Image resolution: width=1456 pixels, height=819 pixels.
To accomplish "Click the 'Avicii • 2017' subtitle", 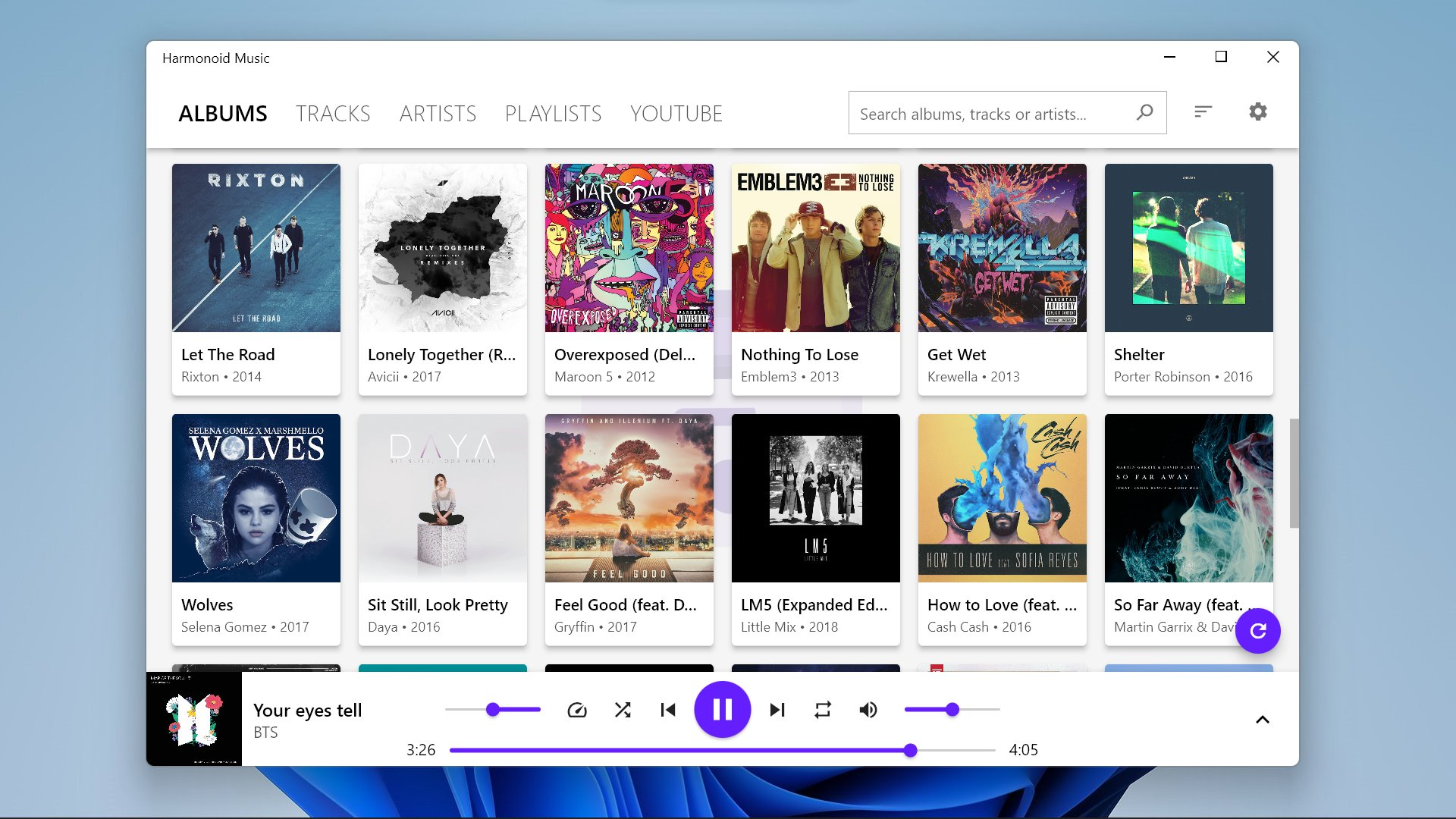I will coord(404,377).
